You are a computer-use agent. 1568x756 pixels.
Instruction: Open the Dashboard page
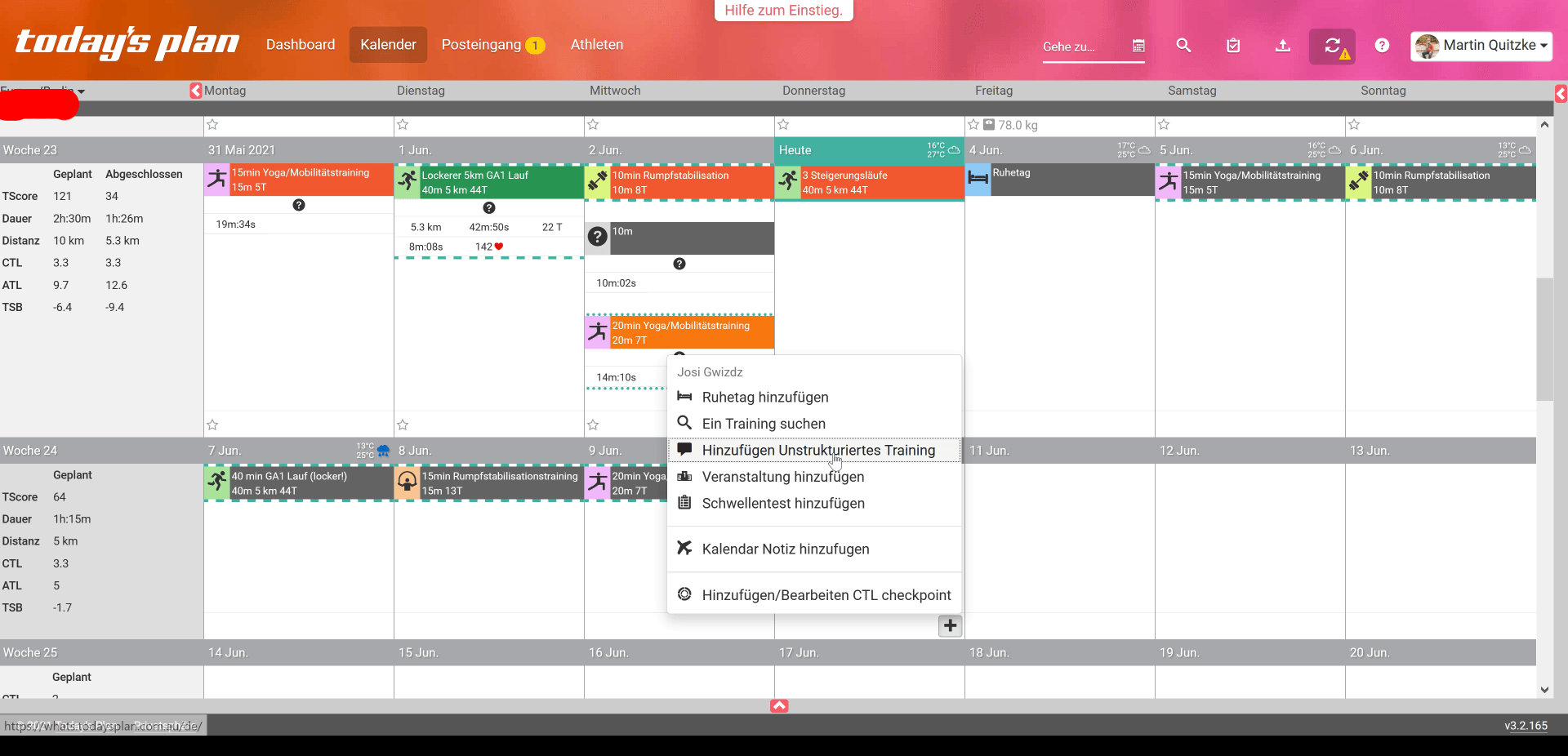301,45
